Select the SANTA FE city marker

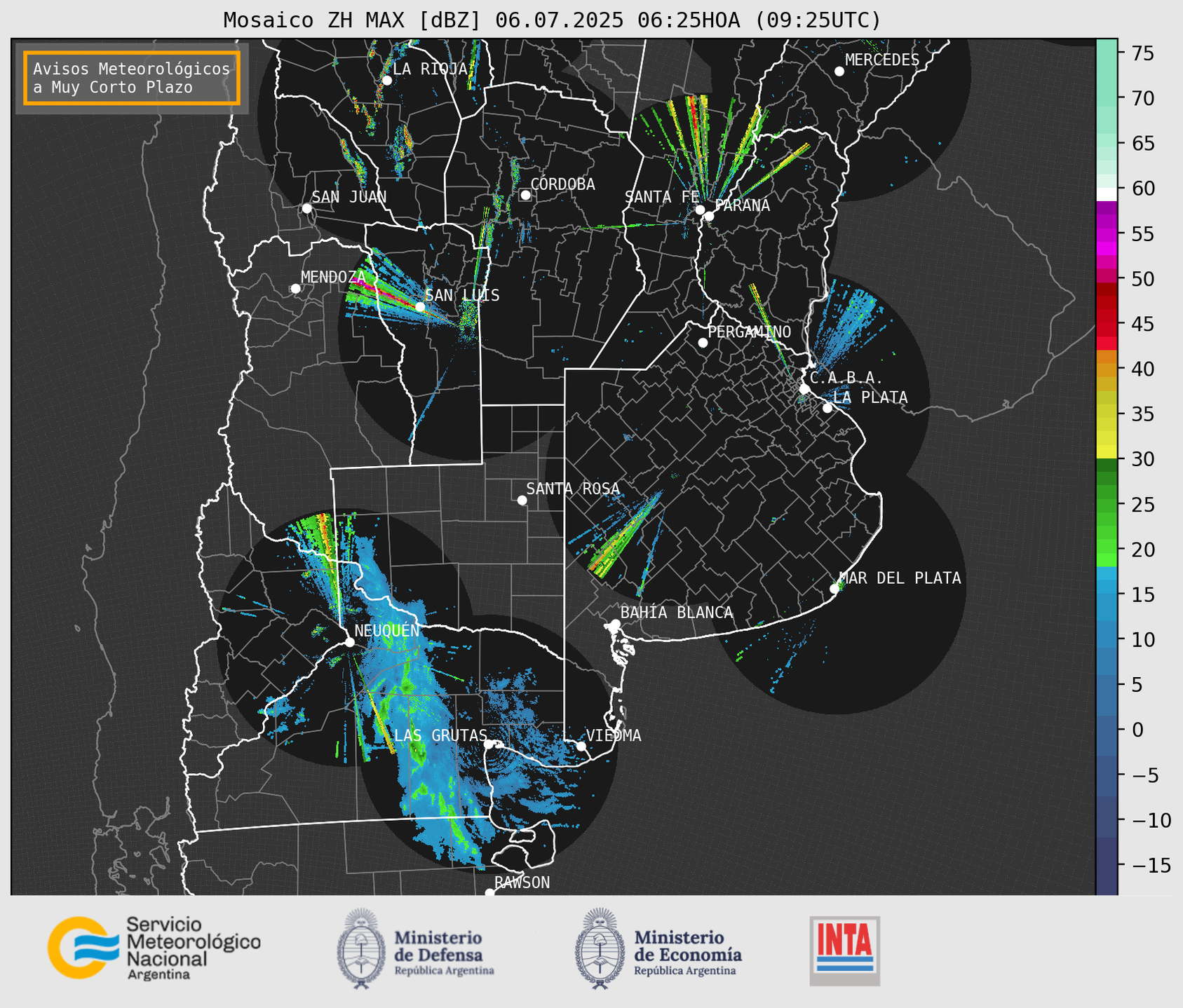[700, 210]
